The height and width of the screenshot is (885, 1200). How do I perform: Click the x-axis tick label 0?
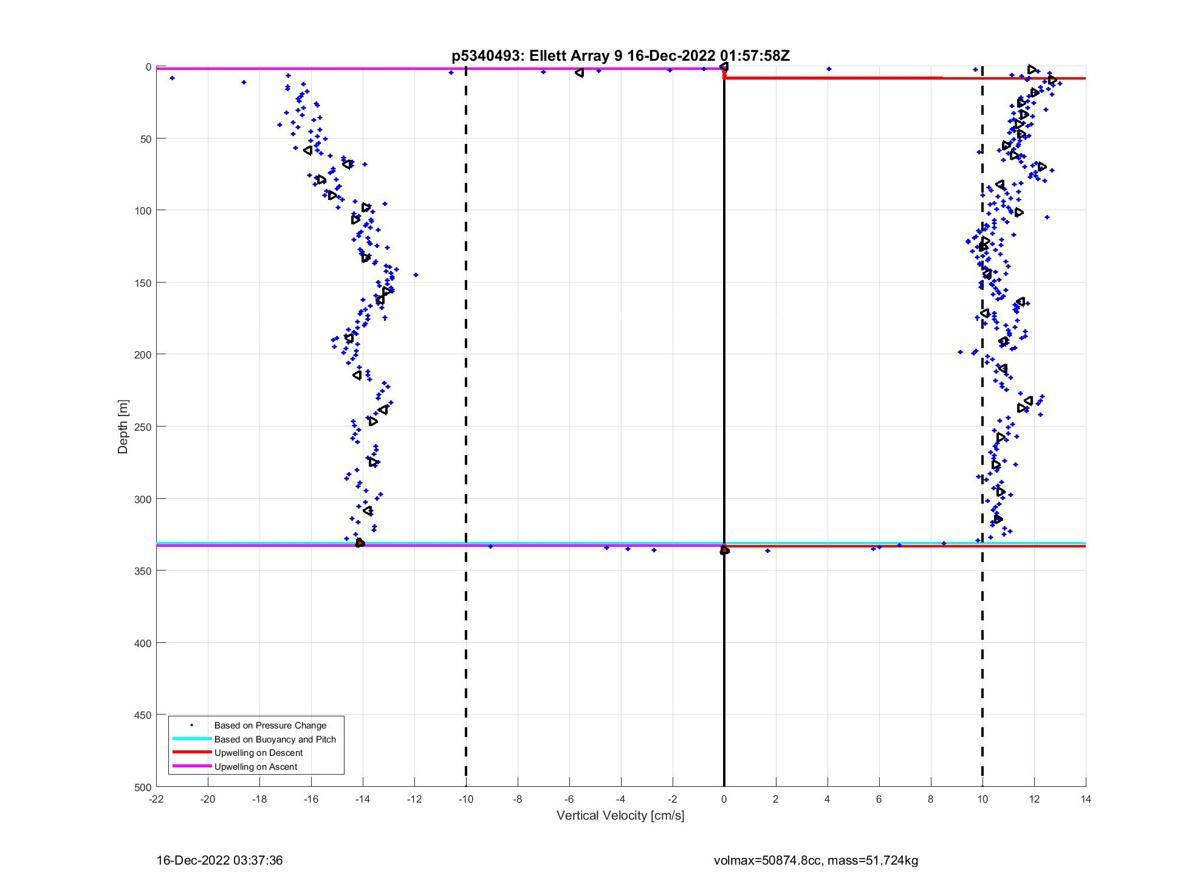[x=724, y=799]
